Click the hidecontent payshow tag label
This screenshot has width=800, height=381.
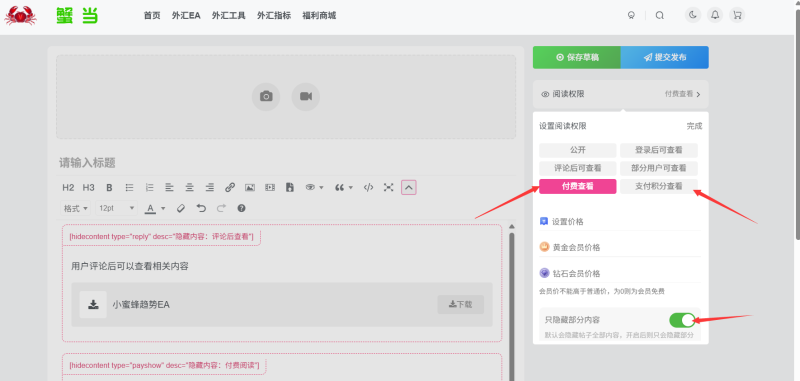tap(164, 365)
